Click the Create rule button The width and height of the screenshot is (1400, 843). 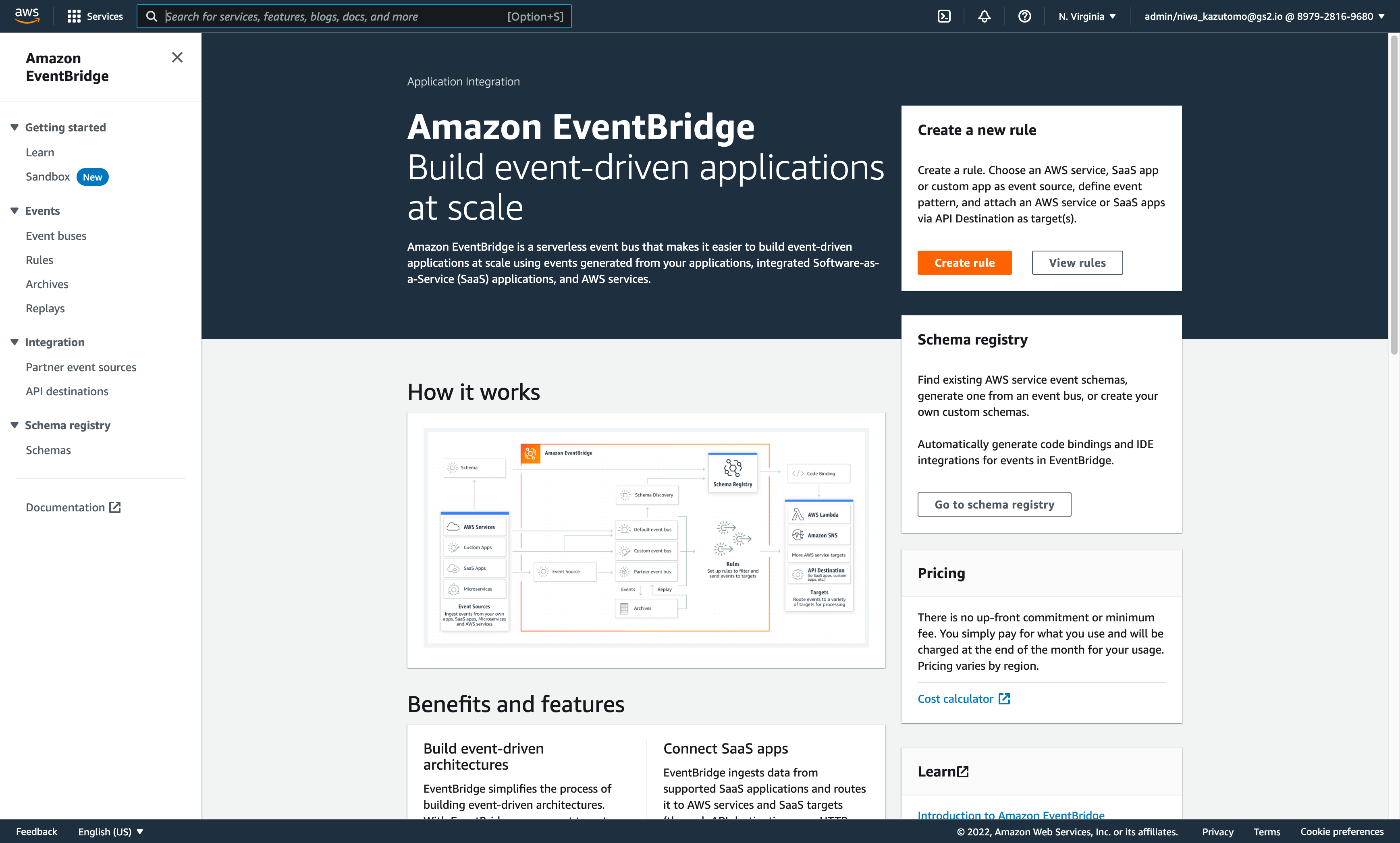[x=964, y=262]
